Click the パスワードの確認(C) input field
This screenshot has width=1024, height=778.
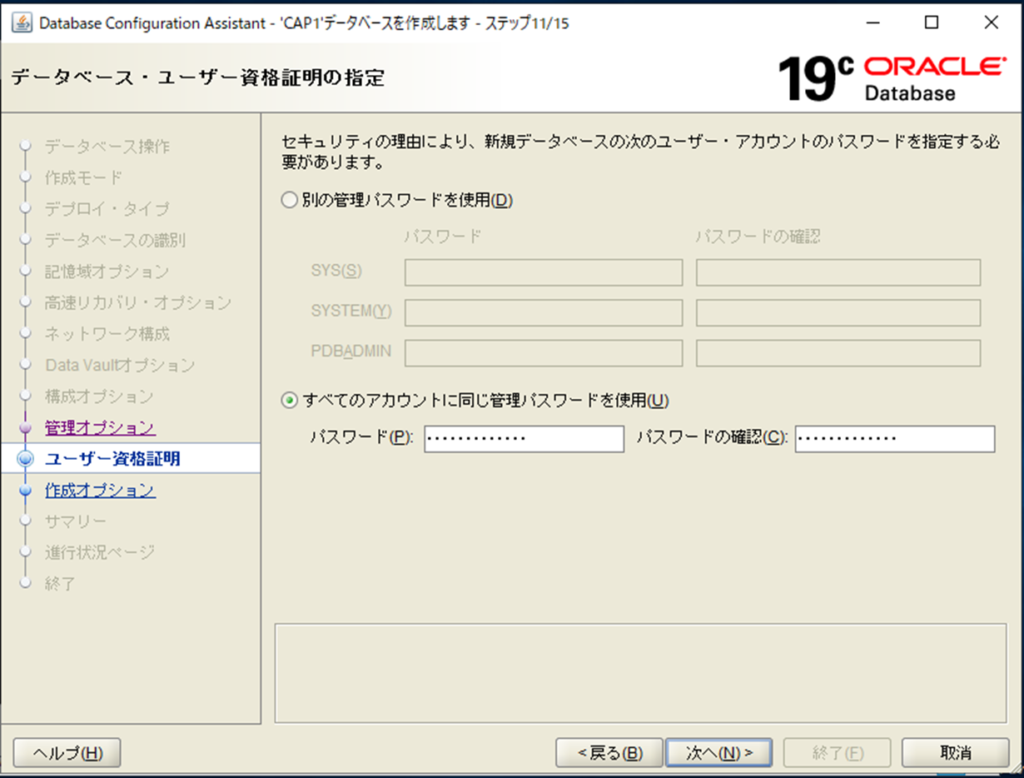(894, 439)
